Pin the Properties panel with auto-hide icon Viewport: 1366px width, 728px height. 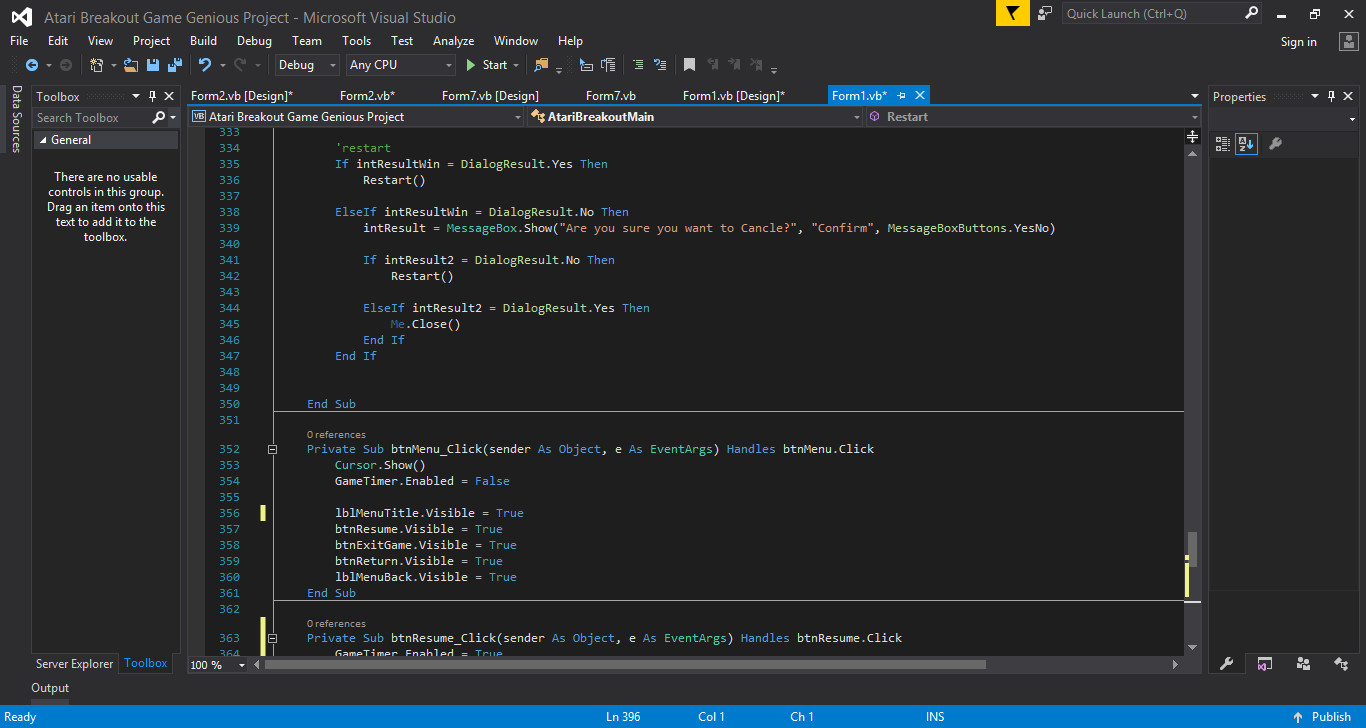(x=1332, y=96)
